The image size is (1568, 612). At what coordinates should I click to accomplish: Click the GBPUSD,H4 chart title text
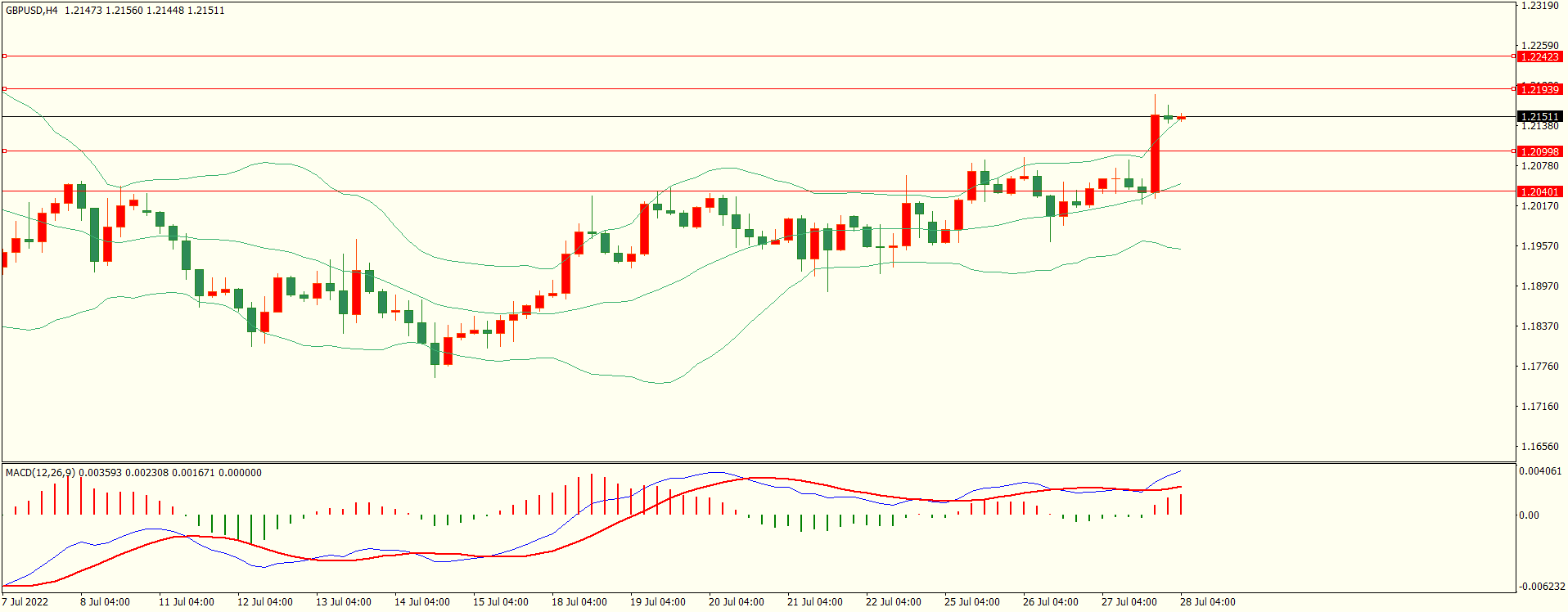(32, 11)
